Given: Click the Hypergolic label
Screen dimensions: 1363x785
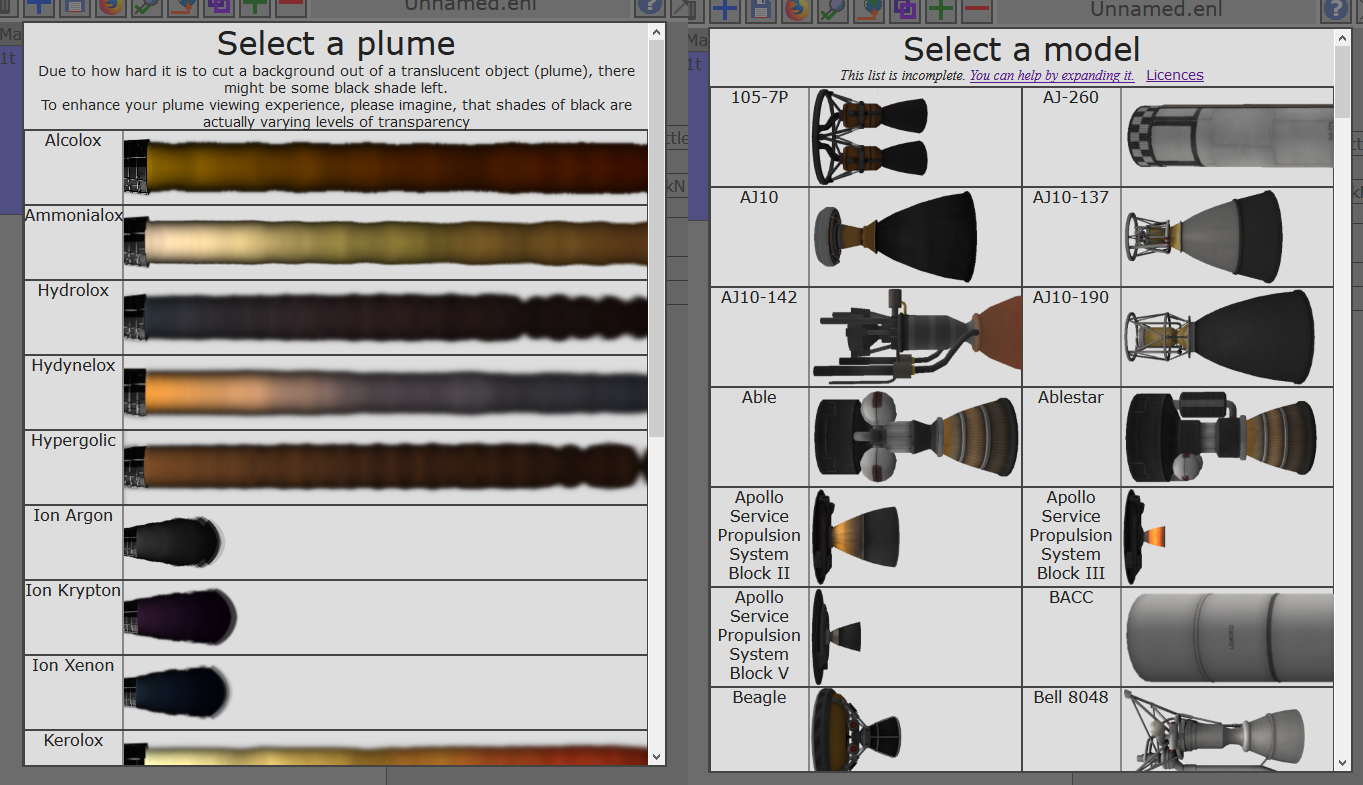Looking at the screenshot, I should [73, 441].
